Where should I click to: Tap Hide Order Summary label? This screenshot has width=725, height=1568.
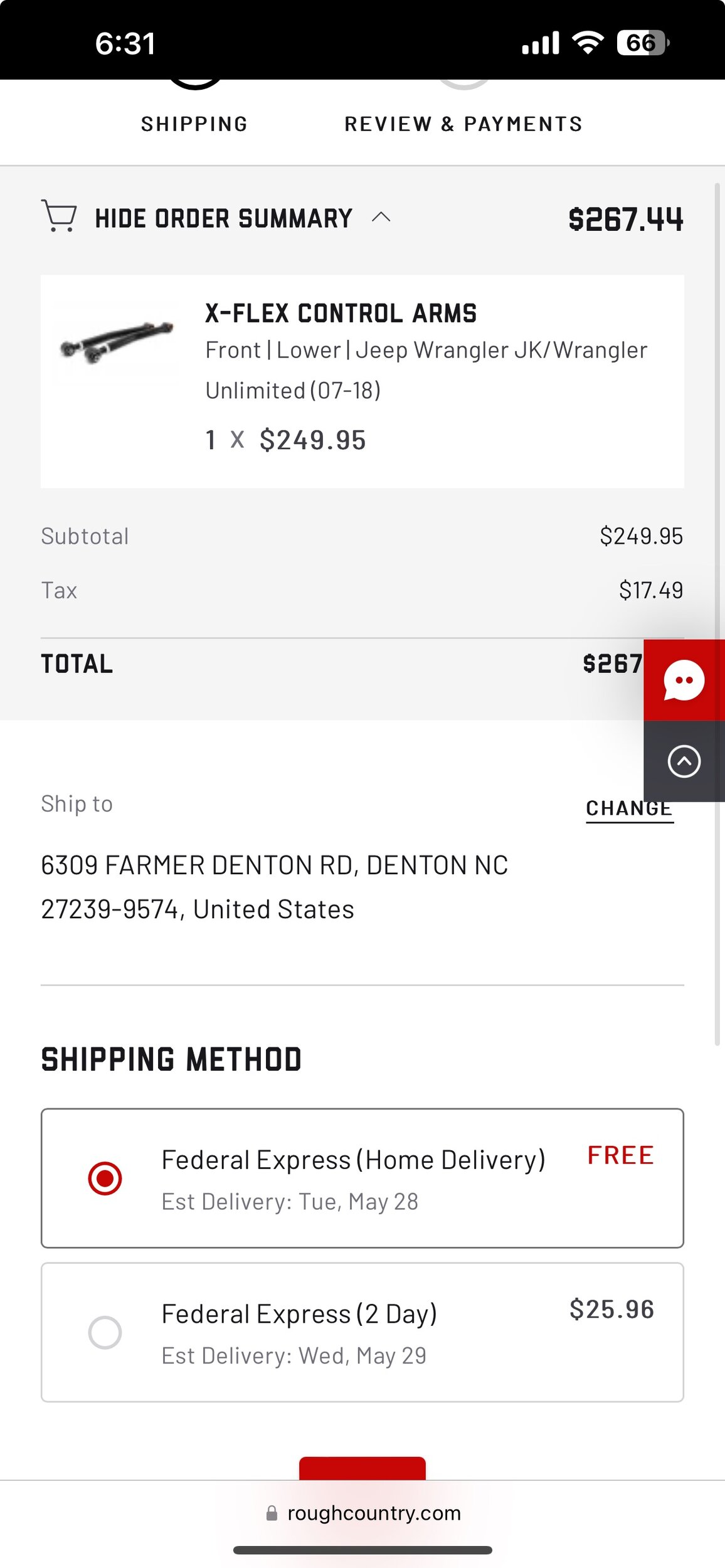223,219
